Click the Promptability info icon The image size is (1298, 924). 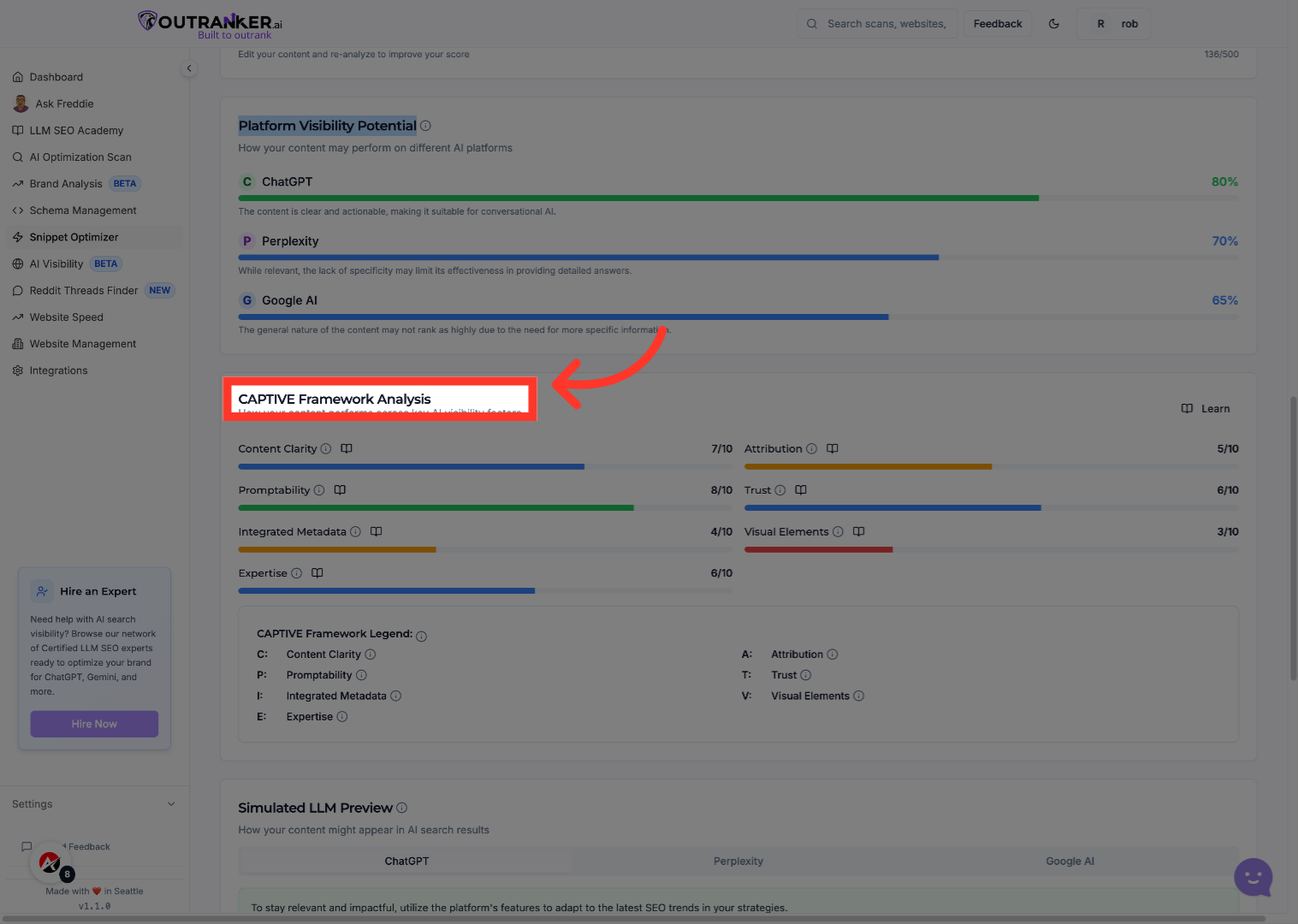[319, 489]
